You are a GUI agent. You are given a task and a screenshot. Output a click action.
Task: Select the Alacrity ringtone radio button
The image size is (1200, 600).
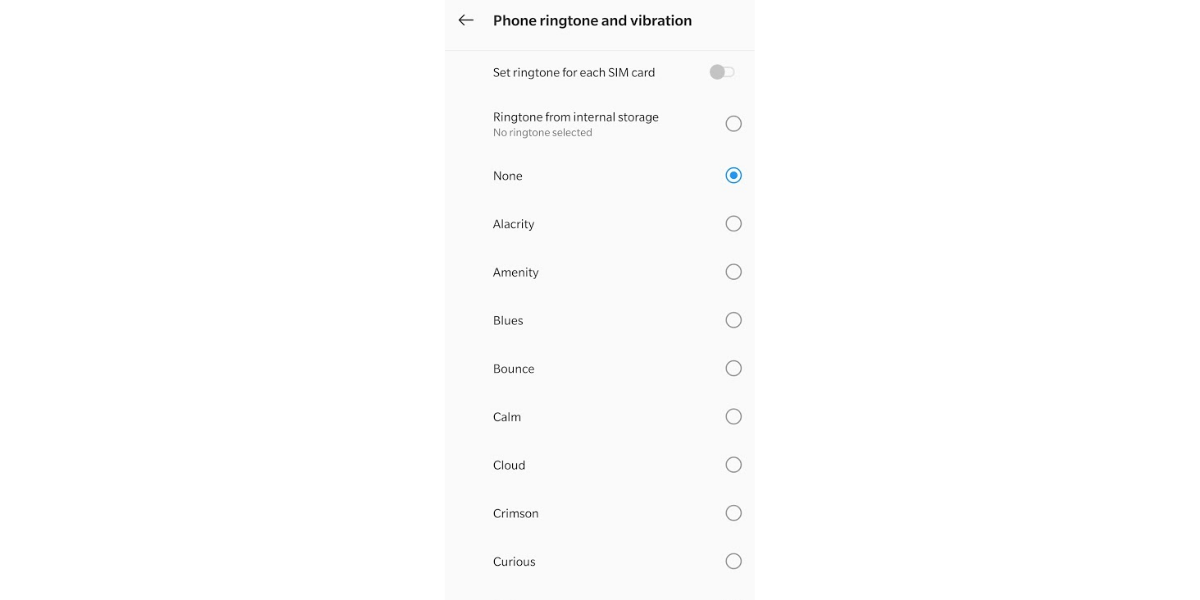[733, 223]
